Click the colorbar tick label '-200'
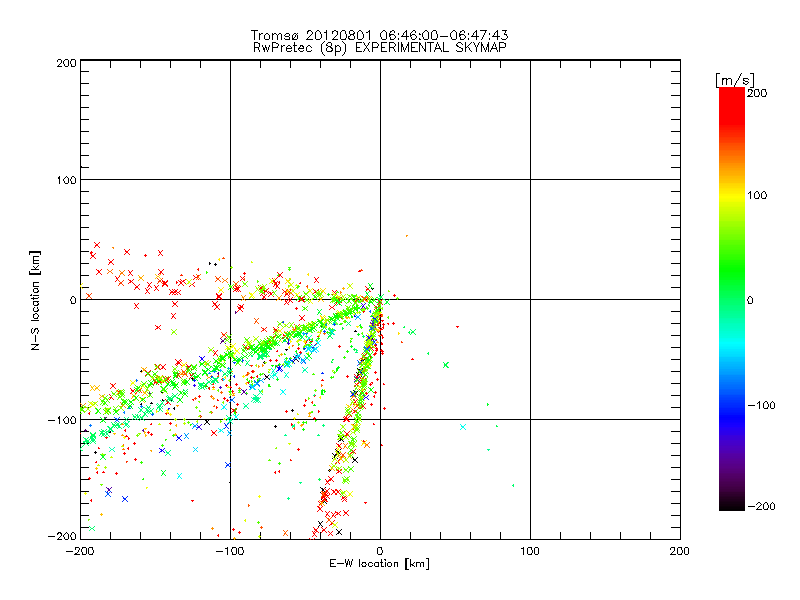This screenshot has width=800, height=600. (761, 506)
